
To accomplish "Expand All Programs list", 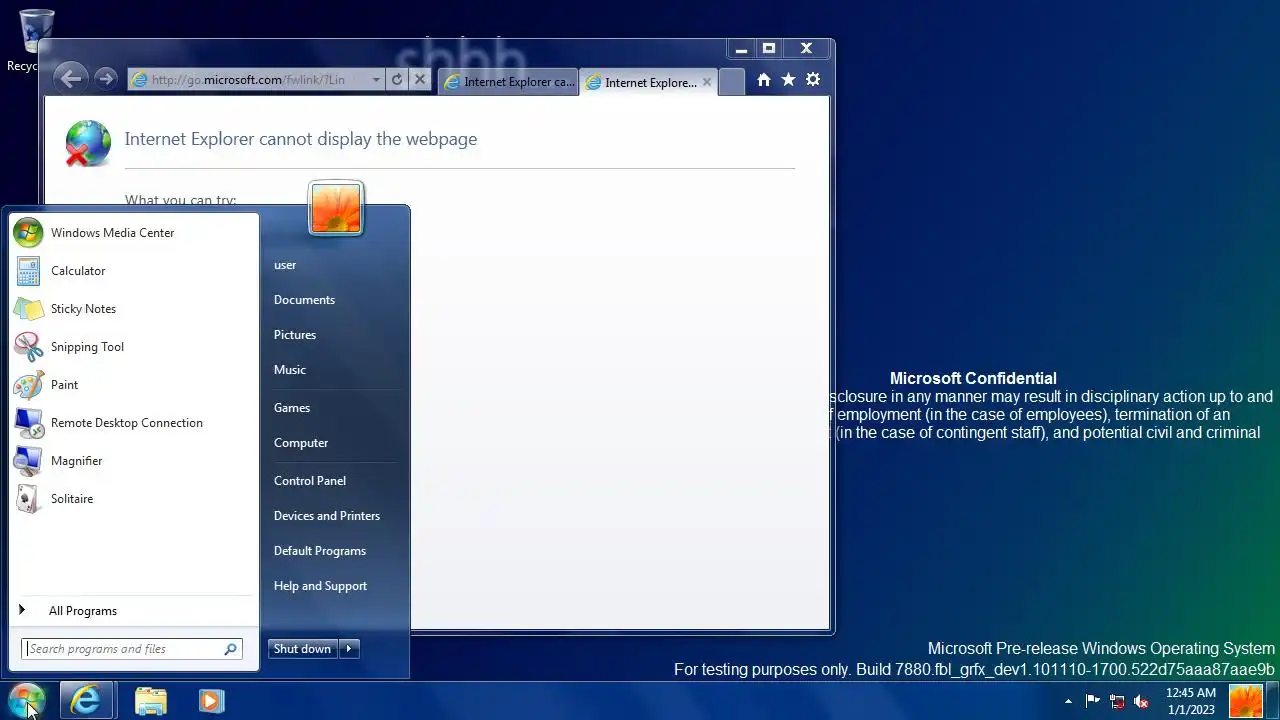I will (x=133, y=611).
